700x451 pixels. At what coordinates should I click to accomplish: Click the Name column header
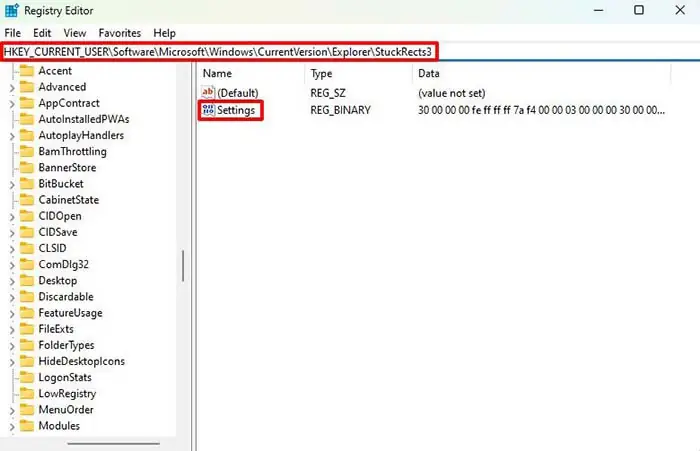pyautogui.click(x=217, y=73)
